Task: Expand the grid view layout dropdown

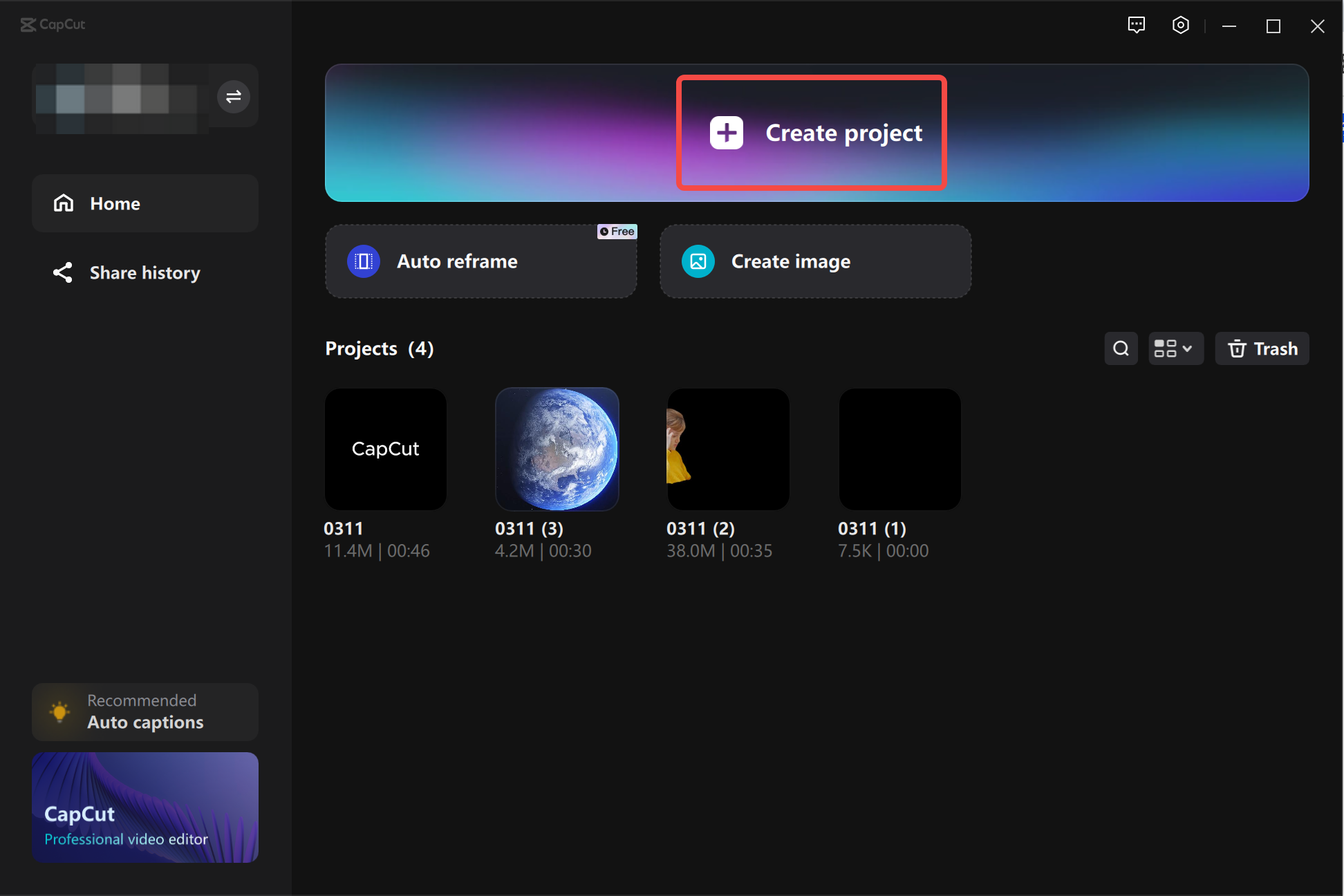Action: (x=1175, y=348)
